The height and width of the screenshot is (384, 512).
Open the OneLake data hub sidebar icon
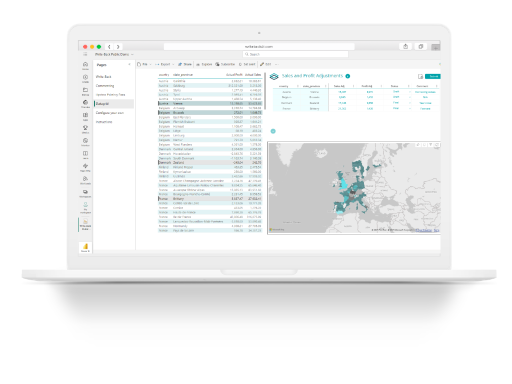(85, 104)
